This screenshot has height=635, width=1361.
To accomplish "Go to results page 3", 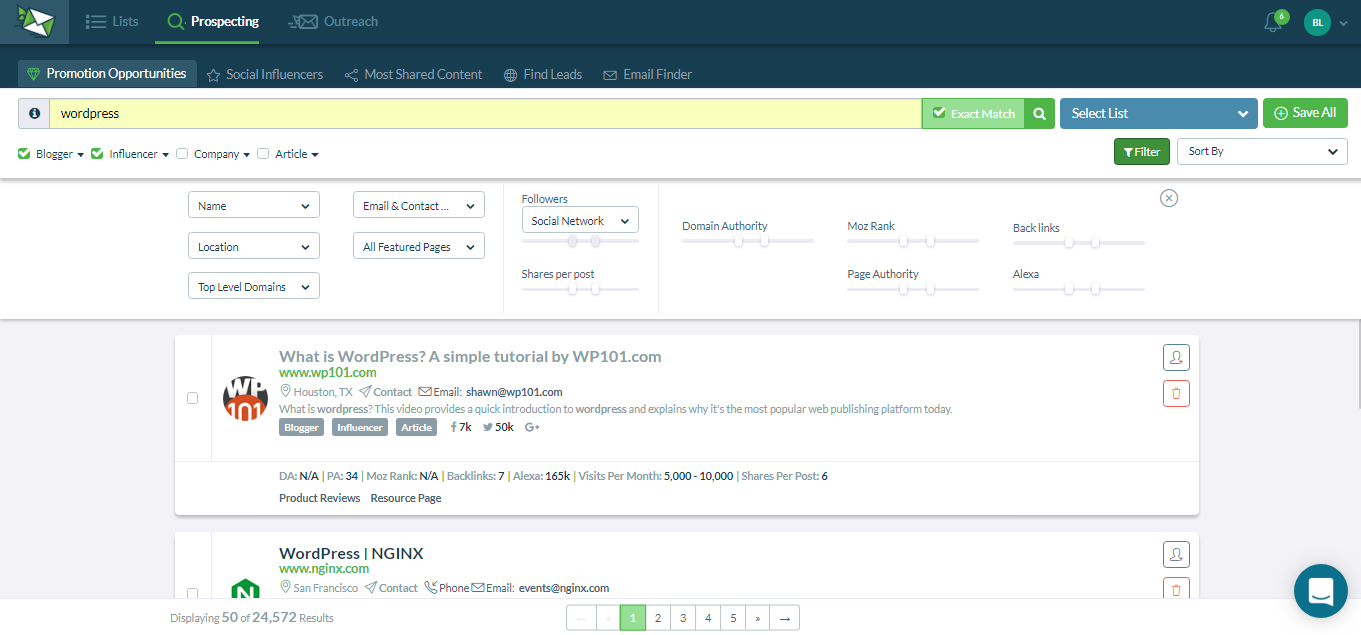I will (x=683, y=618).
